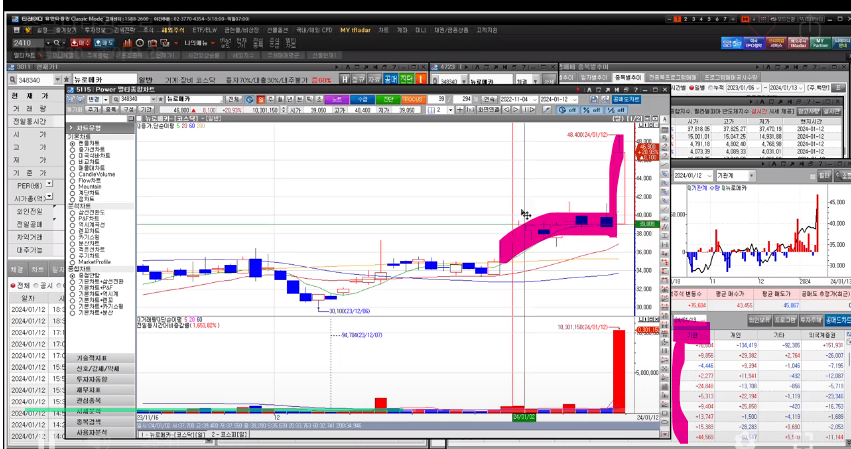Click the previous left-triangle navigation icon in chart toolbar

(507, 110)
